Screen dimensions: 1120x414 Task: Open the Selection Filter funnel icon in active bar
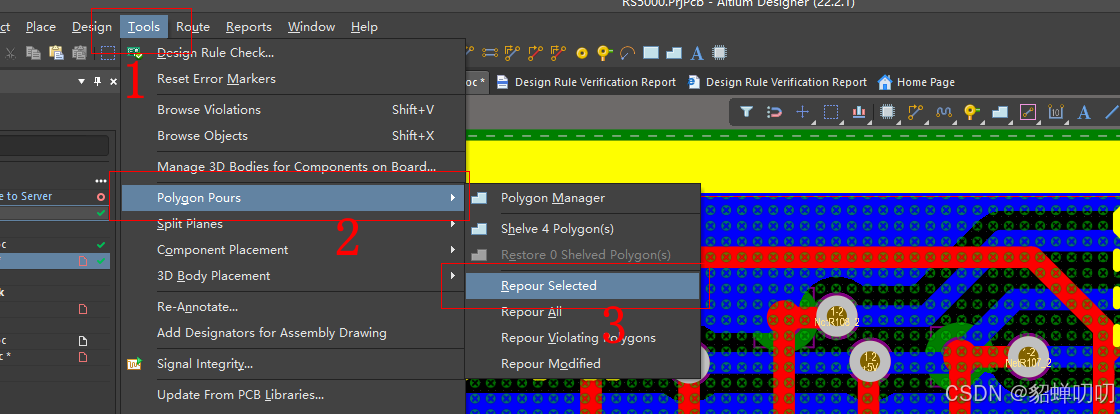pos(746,111)
